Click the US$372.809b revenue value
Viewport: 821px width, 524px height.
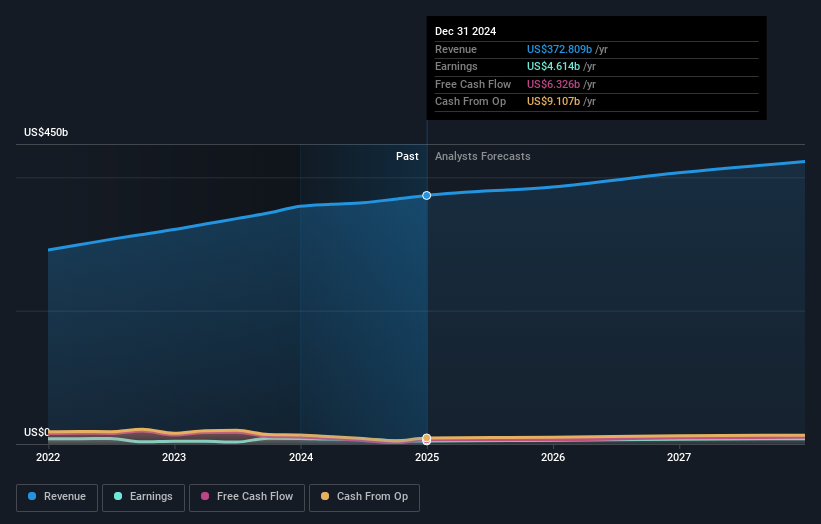559,49
